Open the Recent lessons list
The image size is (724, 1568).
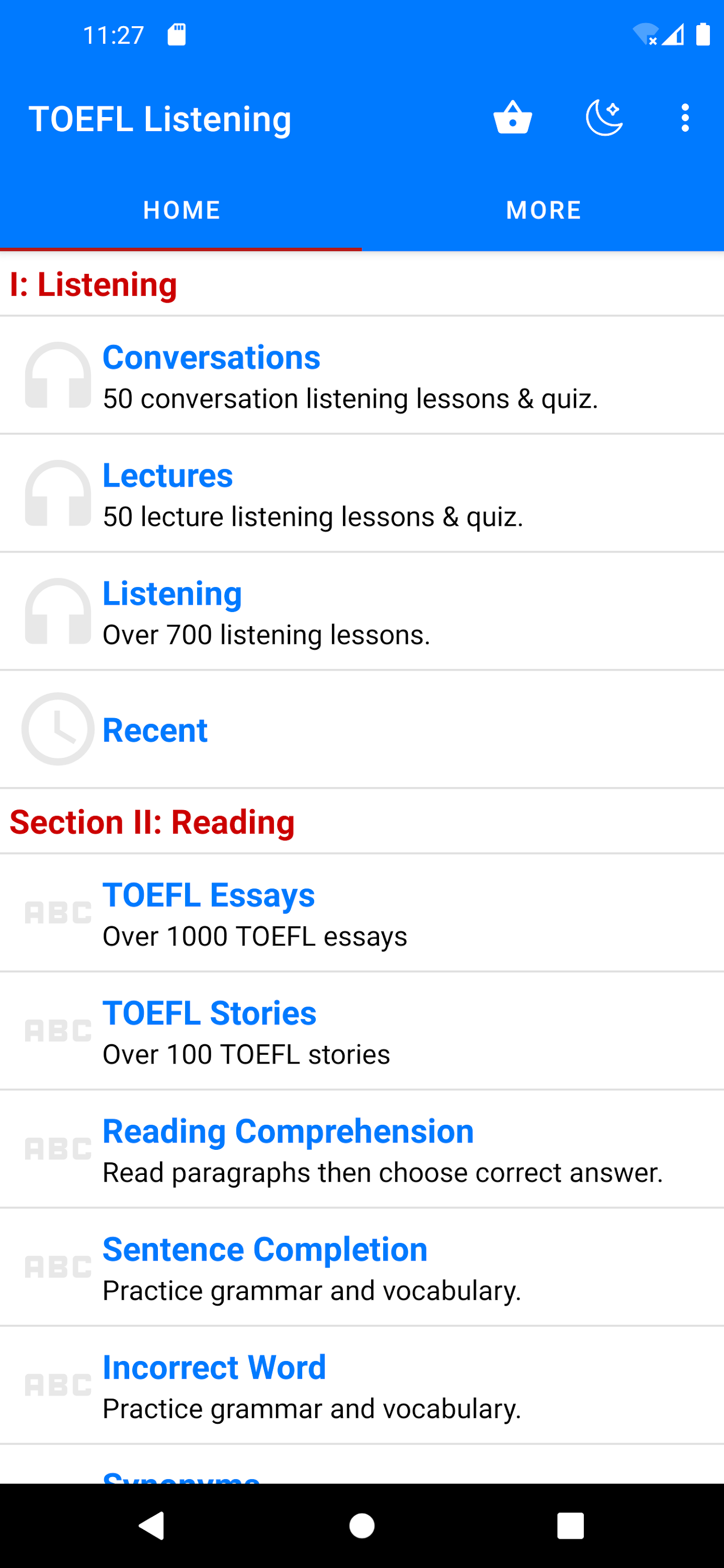pos(155,730)
